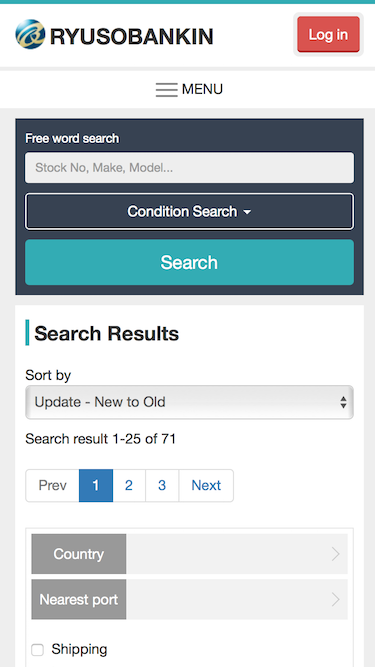Click the chevron arrow in Nearest port row
The width and height of the screenshot is (375, 667).
335,599
